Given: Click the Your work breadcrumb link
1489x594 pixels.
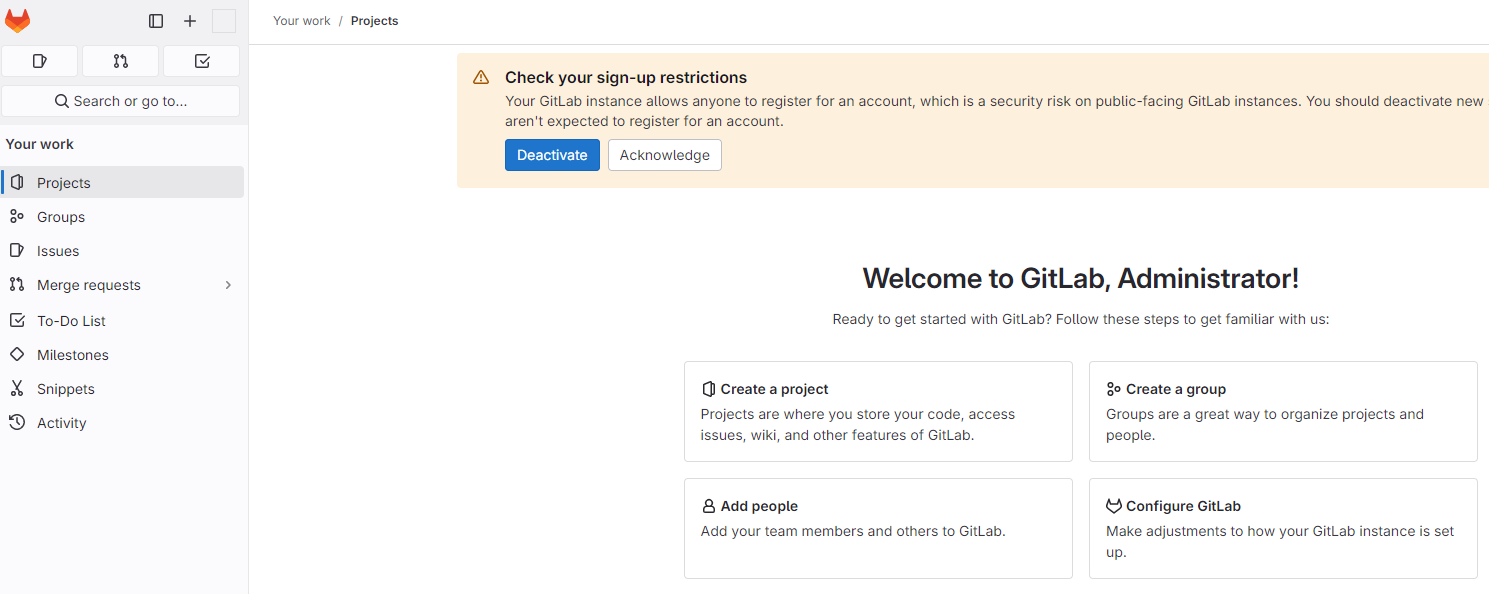Looking at the screenshot, I should pyautogui.click(x=302, y=21).
